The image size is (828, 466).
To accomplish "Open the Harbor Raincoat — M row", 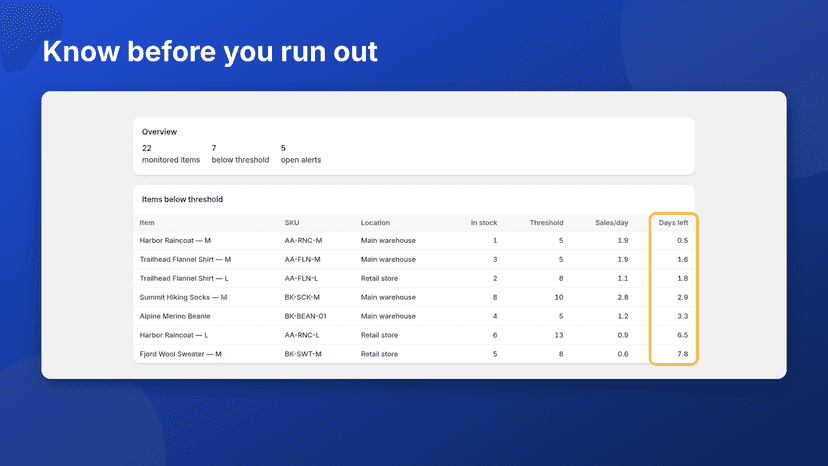I will 413,240.
